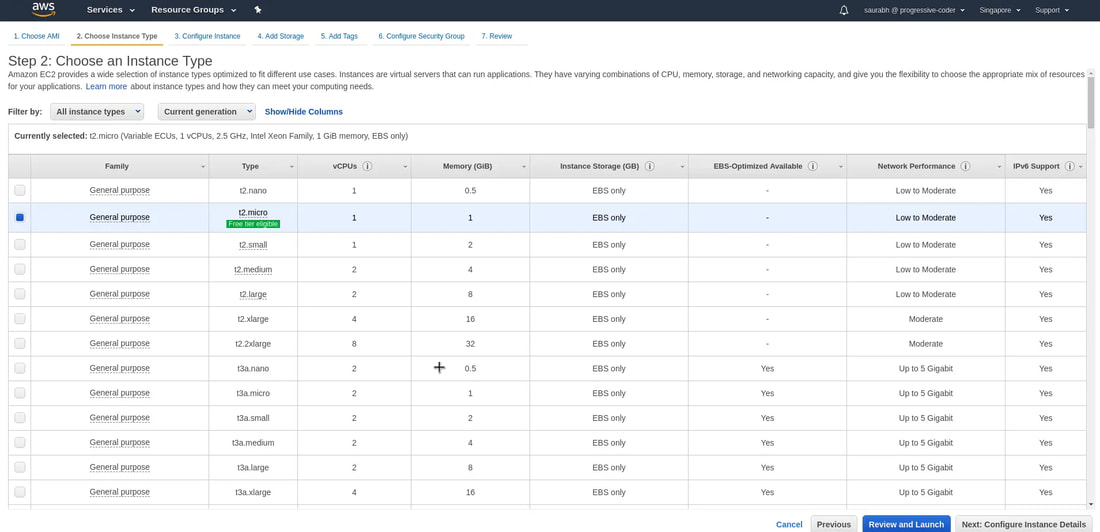
Task: Select the t2.nano instance checkbox
Action: click(x=20, y=190)
